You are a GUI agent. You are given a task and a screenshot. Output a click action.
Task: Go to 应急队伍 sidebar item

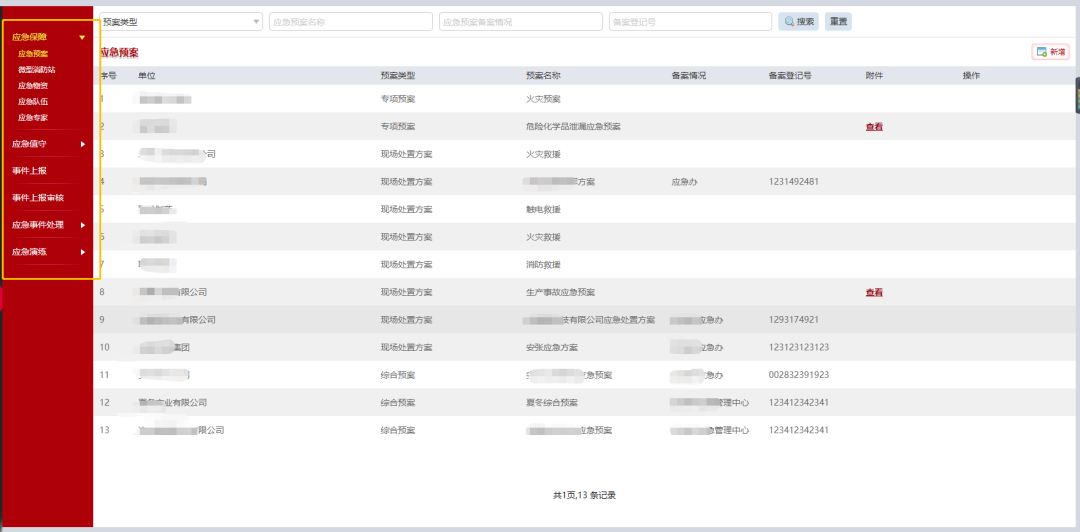33,102
